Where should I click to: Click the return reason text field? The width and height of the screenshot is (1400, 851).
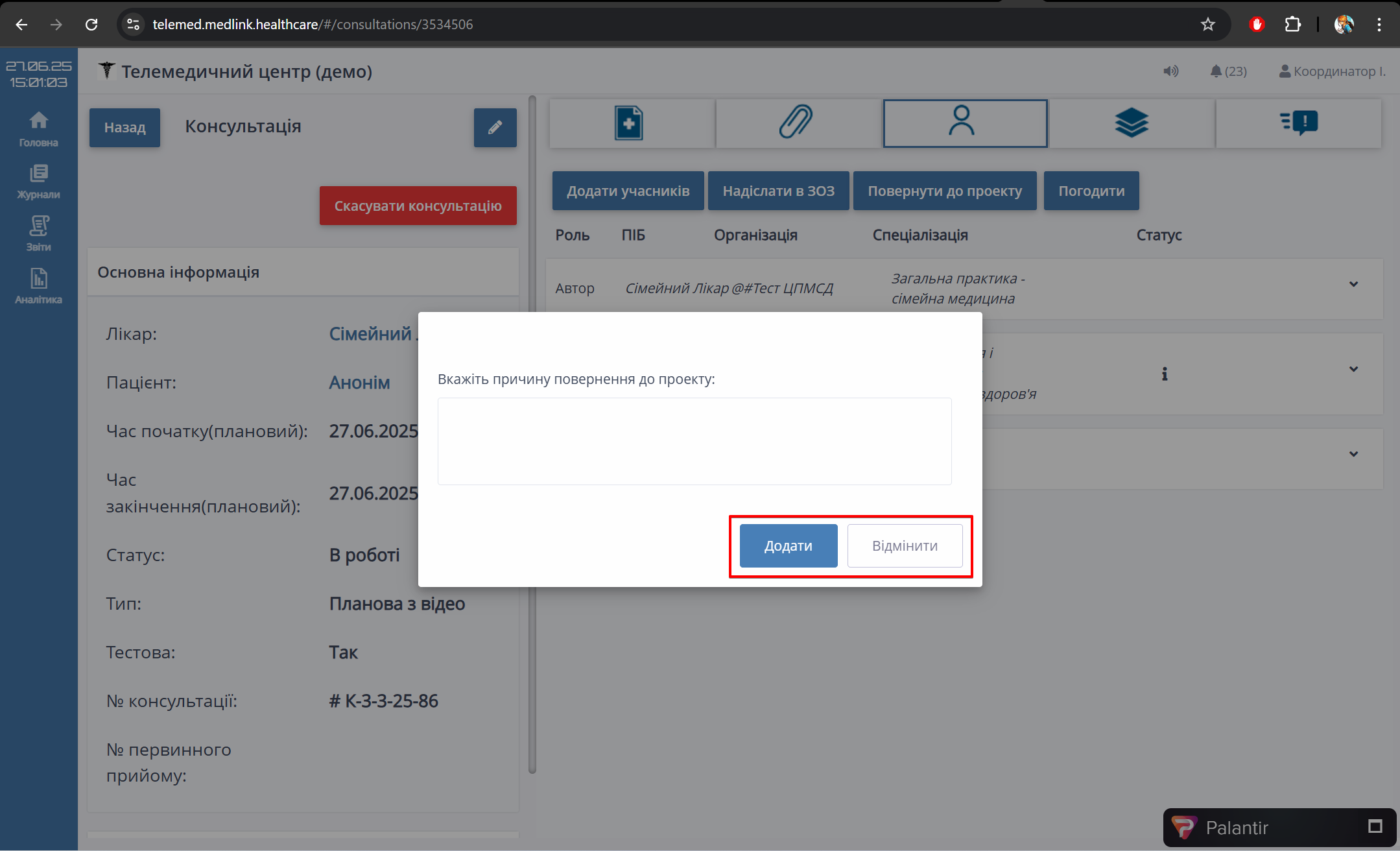pos(694,441)
